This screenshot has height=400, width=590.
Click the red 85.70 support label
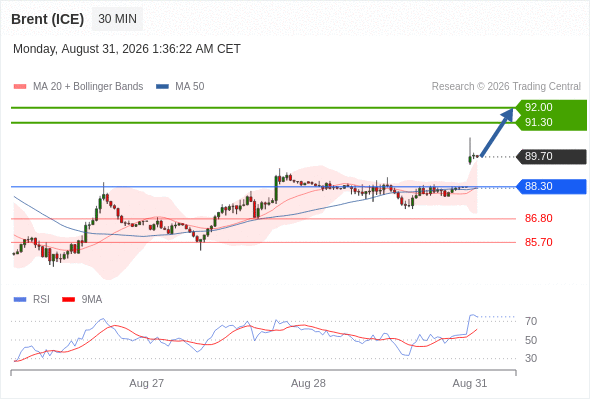click(538, 242)
